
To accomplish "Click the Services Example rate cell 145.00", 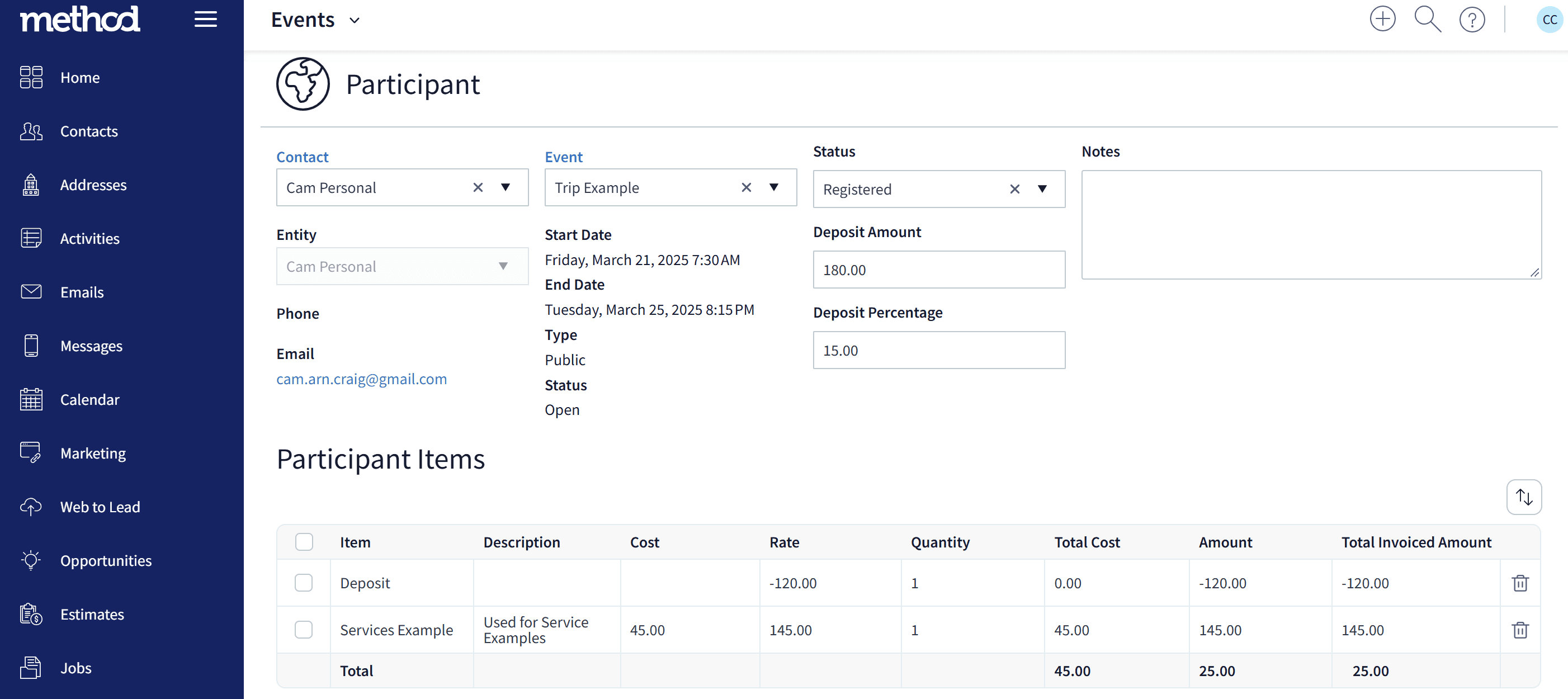I will pos(830,630).
